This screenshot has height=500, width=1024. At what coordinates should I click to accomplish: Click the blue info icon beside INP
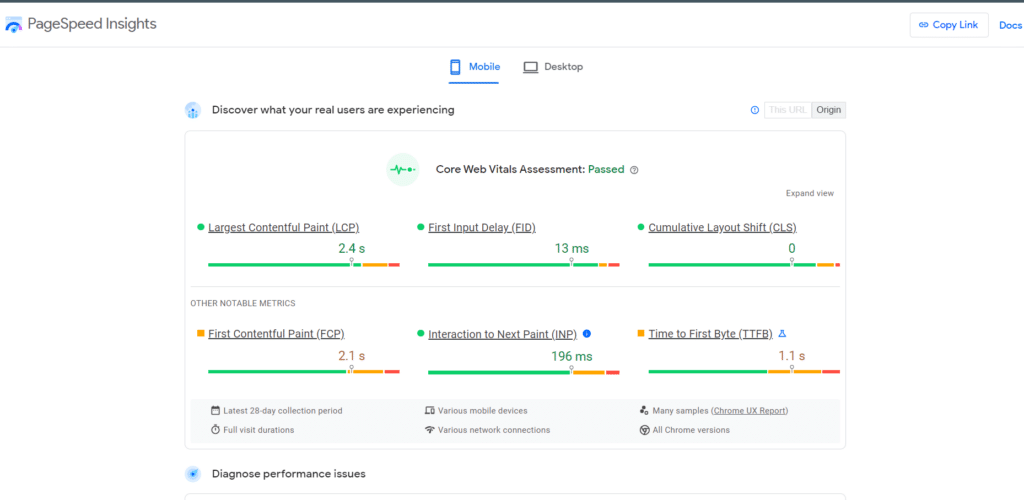coord(586,334)
